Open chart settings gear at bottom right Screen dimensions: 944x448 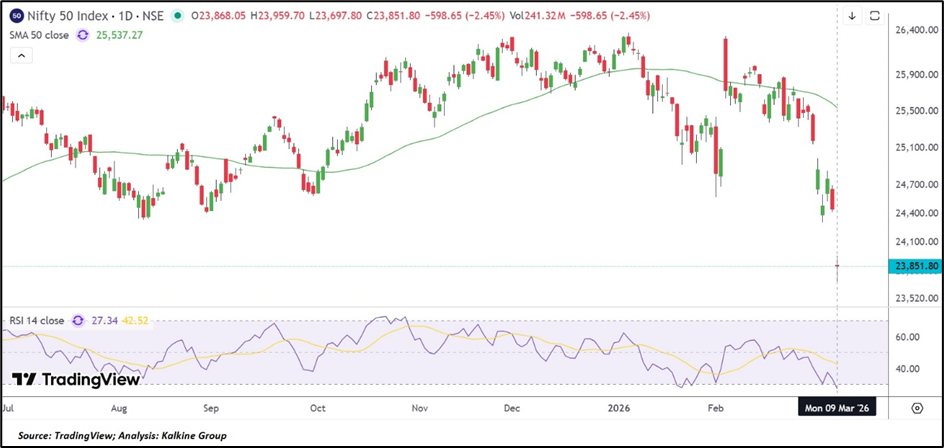point(916,408)
